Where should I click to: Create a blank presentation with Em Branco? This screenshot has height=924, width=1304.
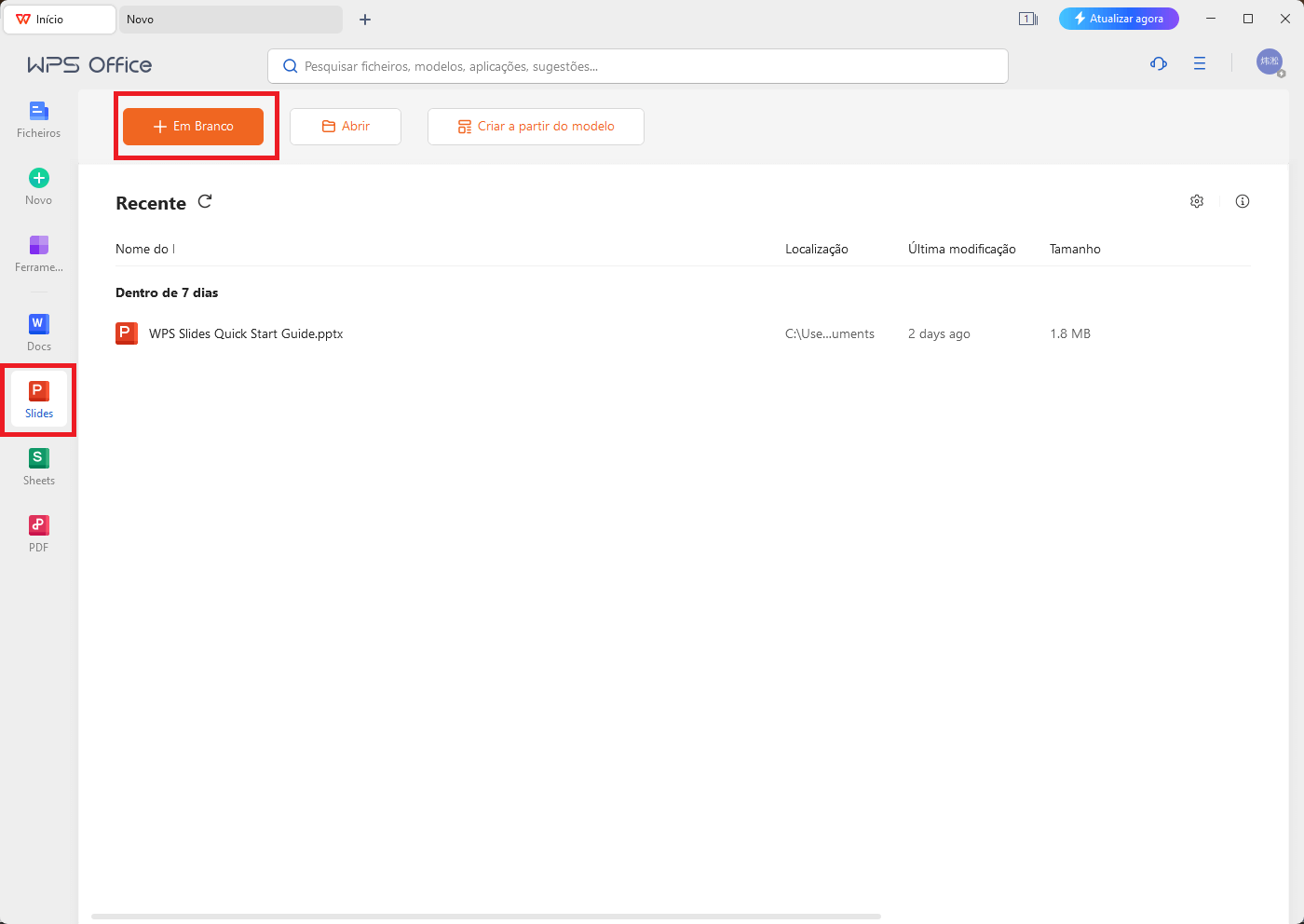tap(193, 127)
